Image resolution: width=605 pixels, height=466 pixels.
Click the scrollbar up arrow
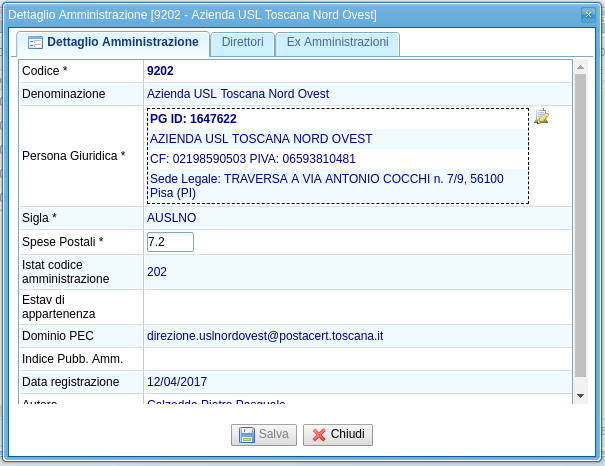click(x=580, y=67)
